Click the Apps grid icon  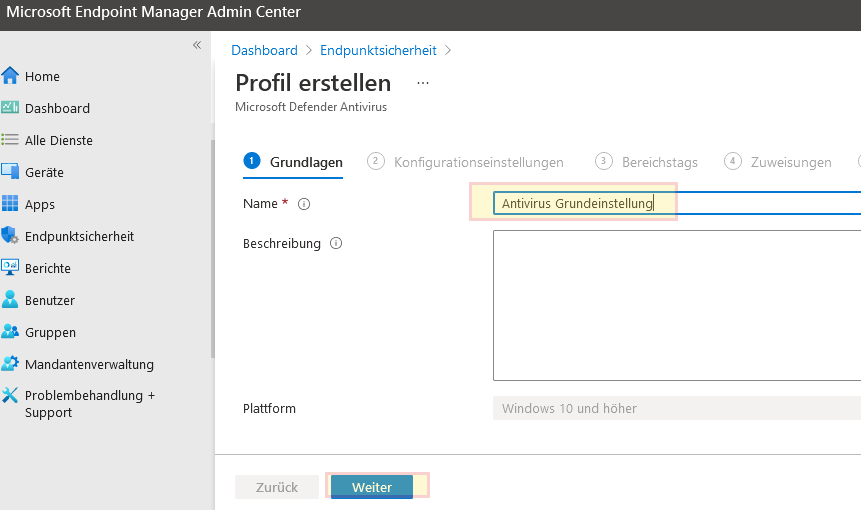(x=11, y=204)
